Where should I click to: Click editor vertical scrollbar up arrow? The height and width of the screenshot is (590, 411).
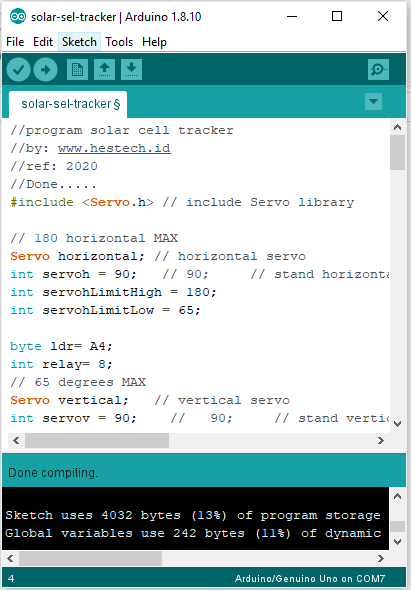point(397,128)
